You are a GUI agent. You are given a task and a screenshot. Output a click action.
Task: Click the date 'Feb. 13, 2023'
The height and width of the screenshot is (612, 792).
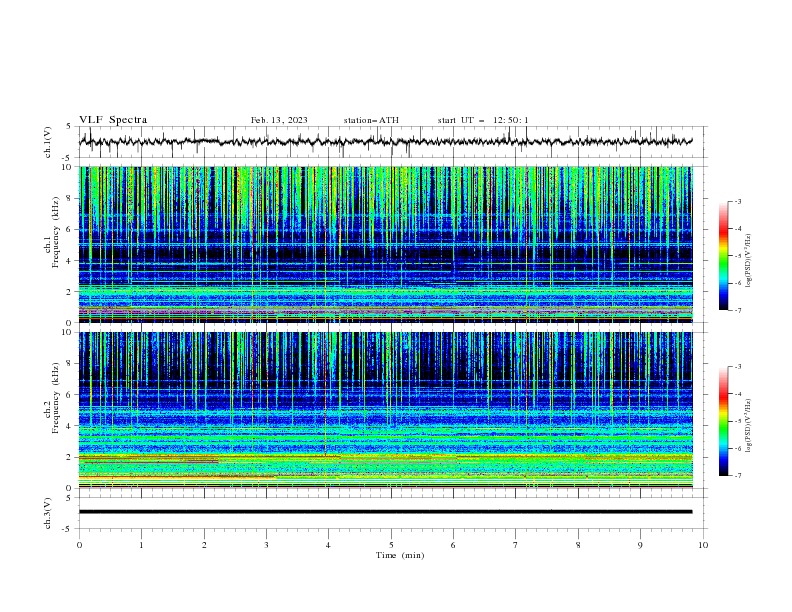click(279, 120)
